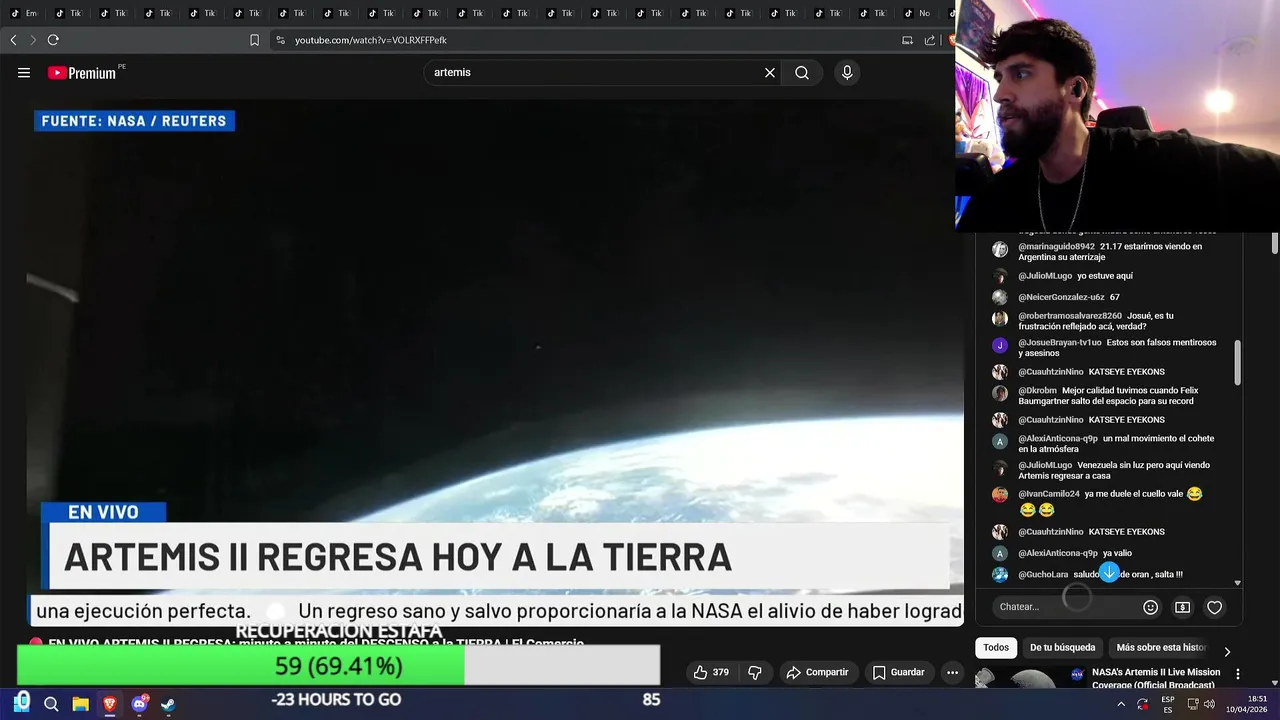Viewport: 1280px width, 720px height.
Task: Click the video title EN VIVO ARTEMIS II REGRESA
Action: (316, 644)
